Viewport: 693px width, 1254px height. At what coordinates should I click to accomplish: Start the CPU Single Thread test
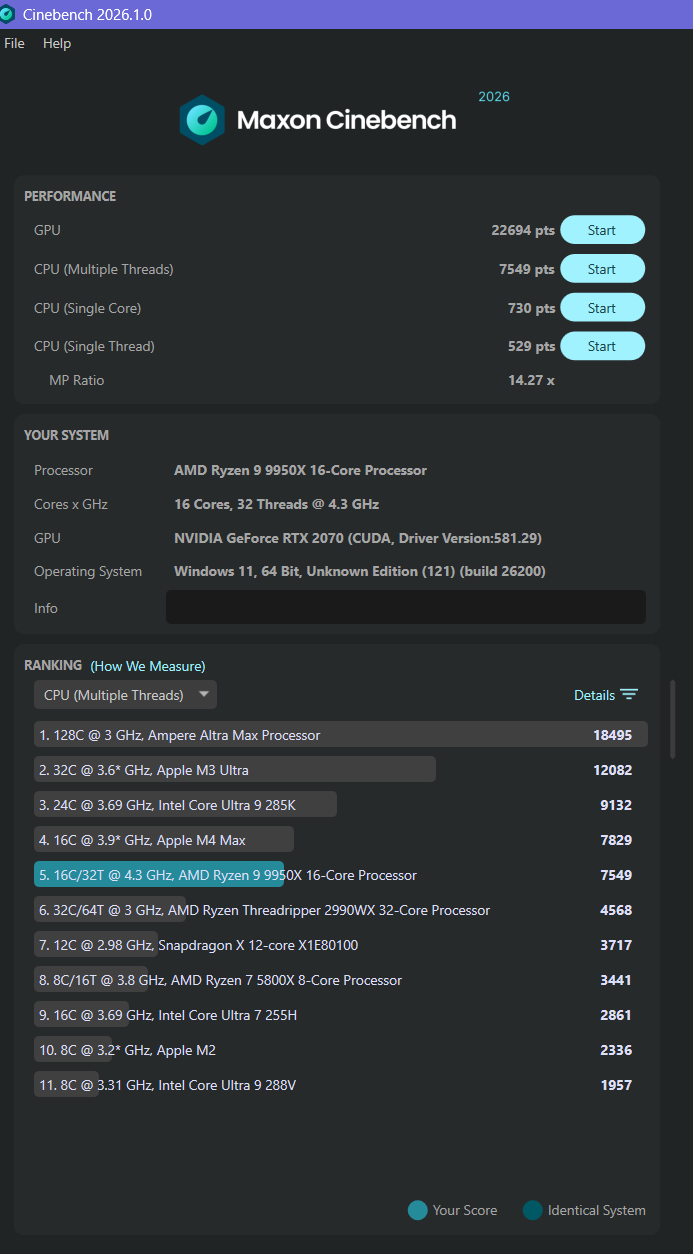pyautogui.click(x=602, y=346)
